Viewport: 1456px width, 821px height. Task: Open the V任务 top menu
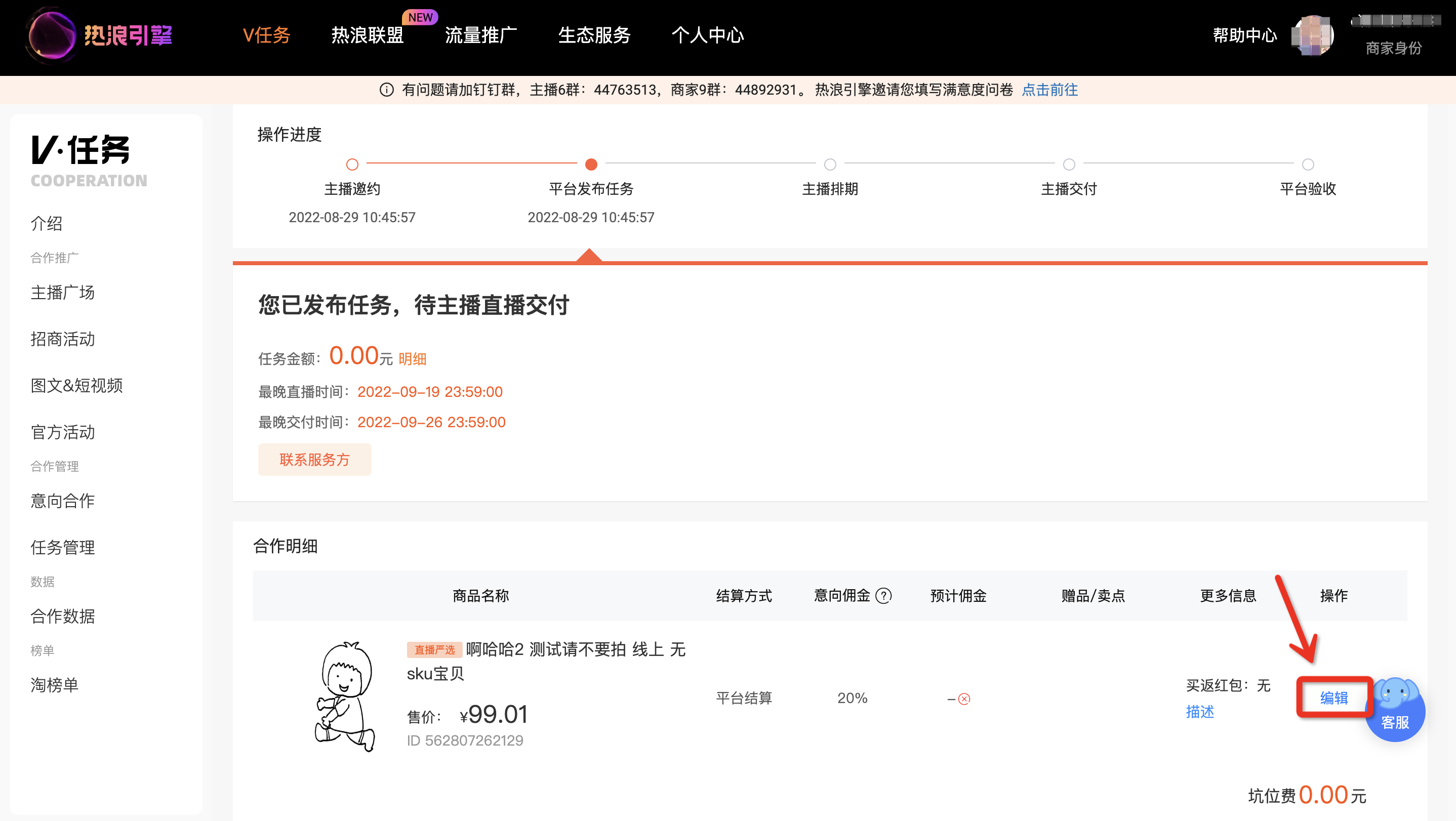pyautogui.click(x=266, y=35)
